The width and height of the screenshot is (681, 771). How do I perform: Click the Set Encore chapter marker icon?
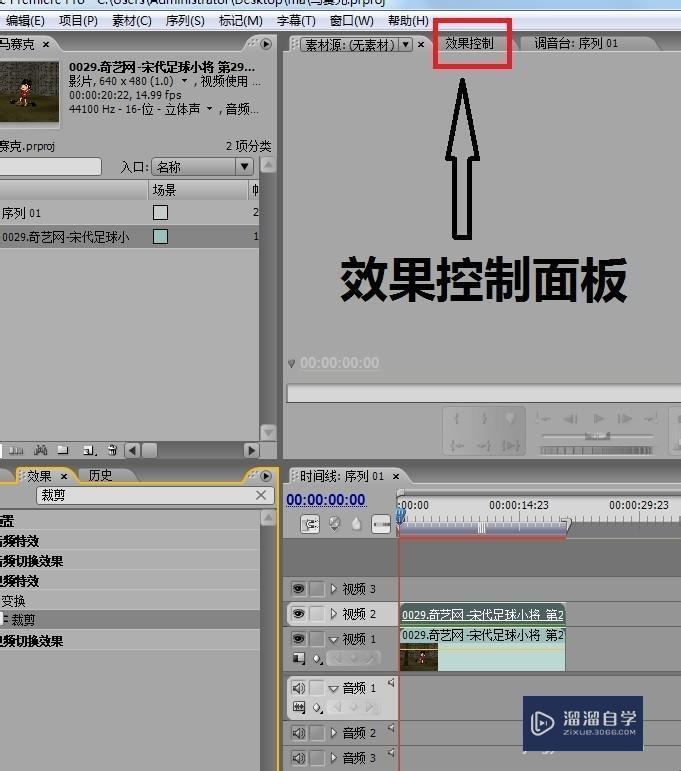334,524
